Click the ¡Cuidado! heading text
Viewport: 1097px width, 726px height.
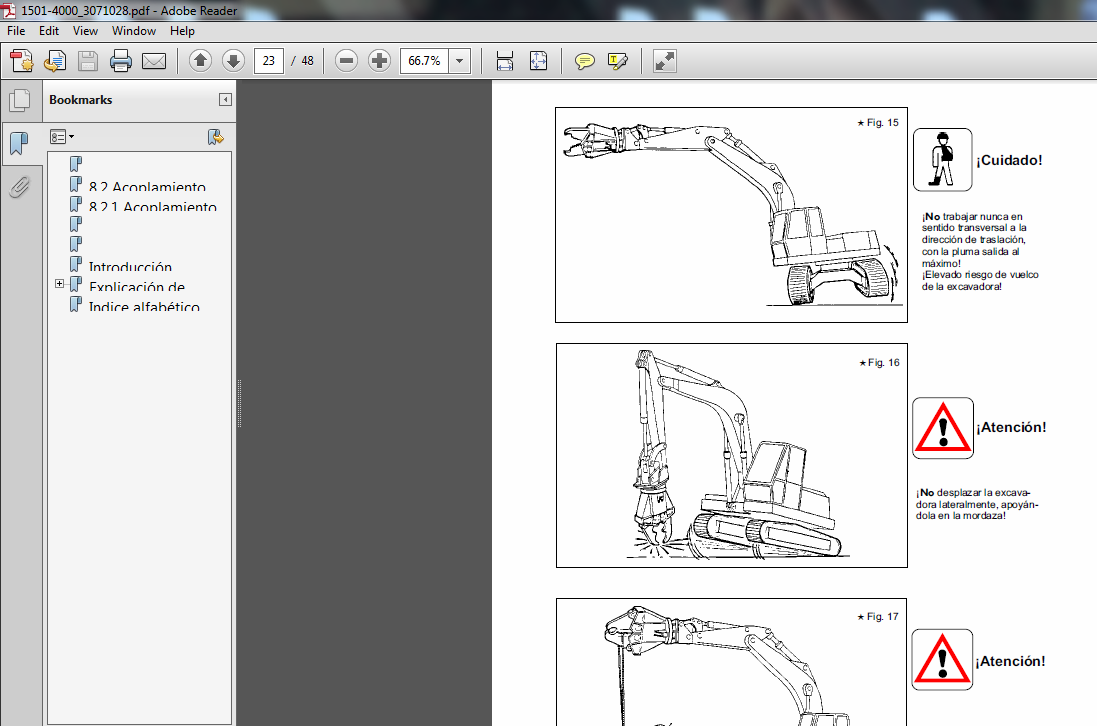coord(1009,160)
